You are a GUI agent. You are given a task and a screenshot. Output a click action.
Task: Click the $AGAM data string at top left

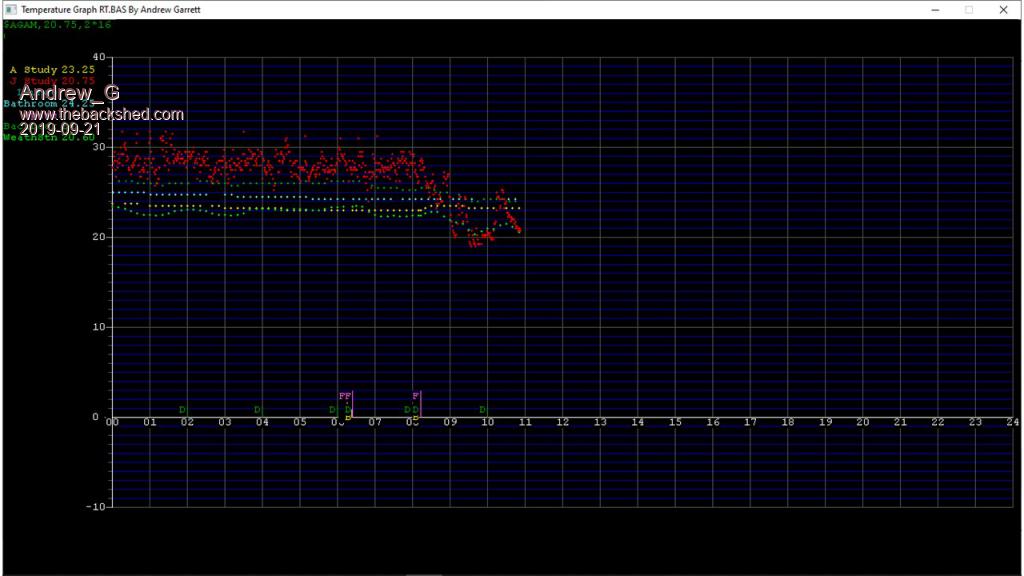57,24
